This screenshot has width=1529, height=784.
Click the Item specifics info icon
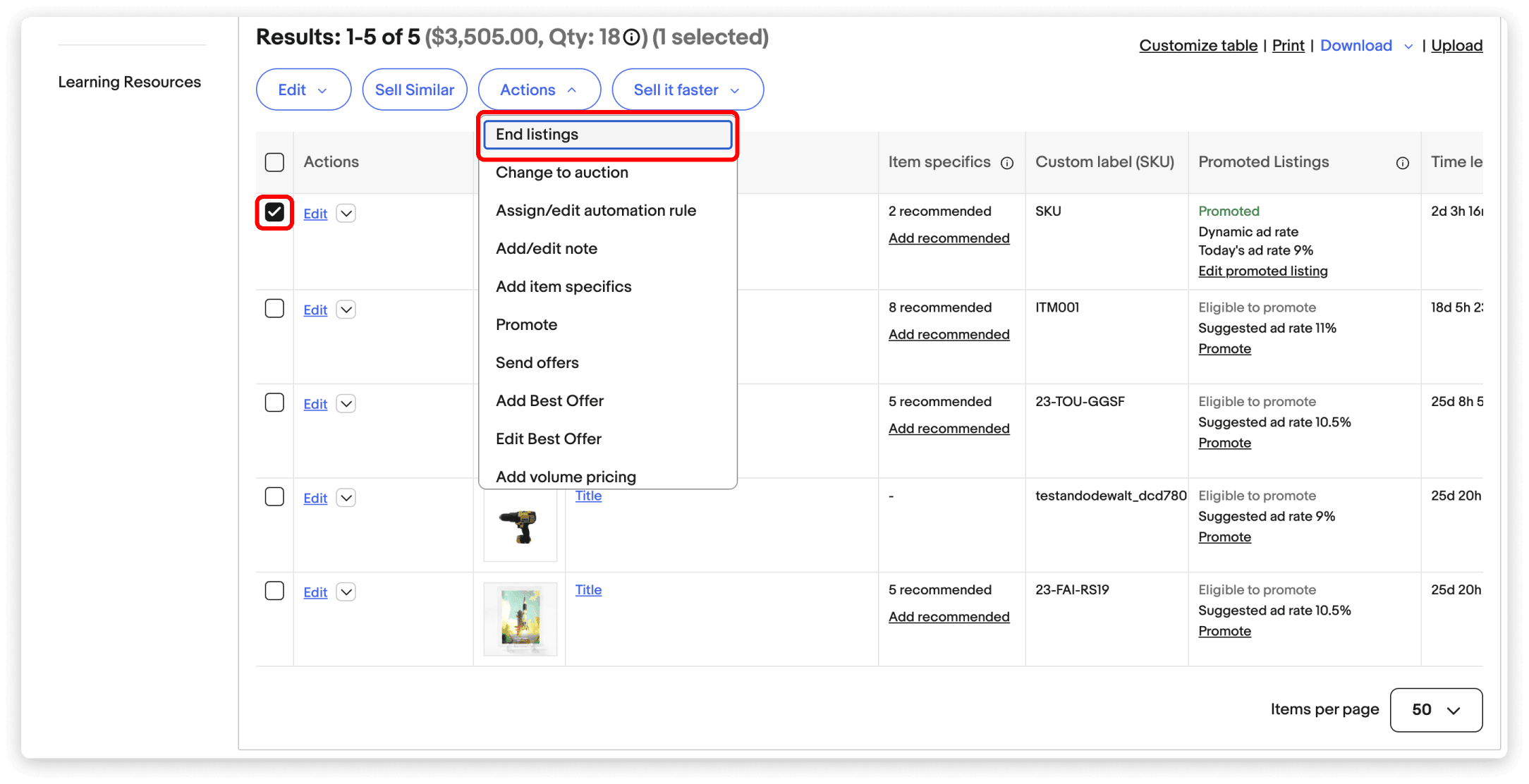click(1007, 162)
